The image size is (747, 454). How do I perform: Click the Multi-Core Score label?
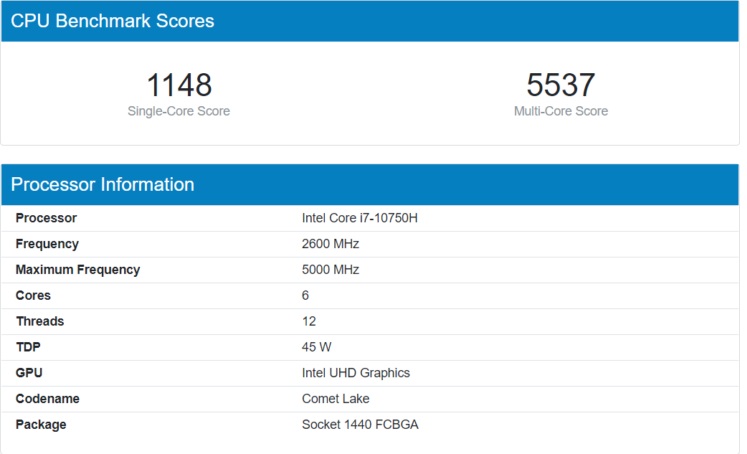coord(561,111)
